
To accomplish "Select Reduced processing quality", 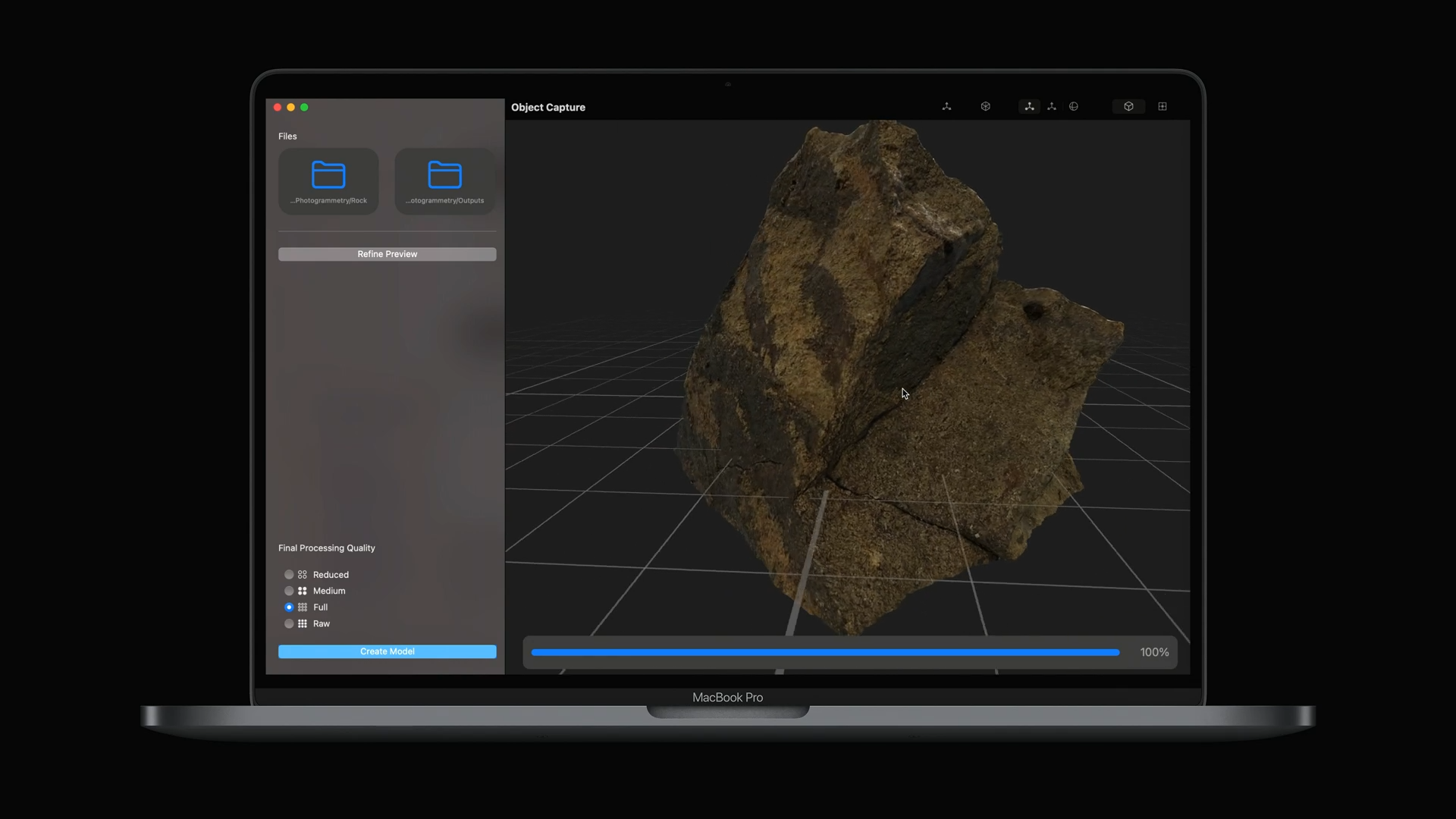I will 289,575.
